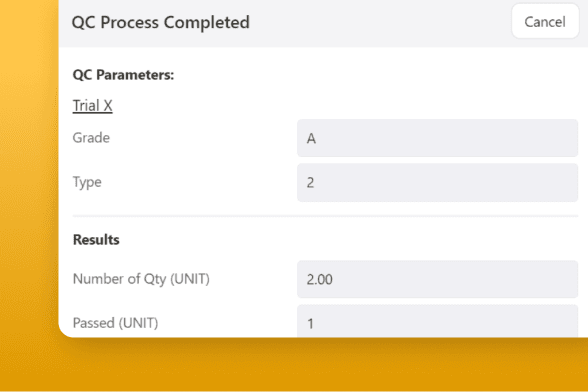Click the QC Process Completed title
The width and height of the screenshot is (588, 392).
pos(160,22)
